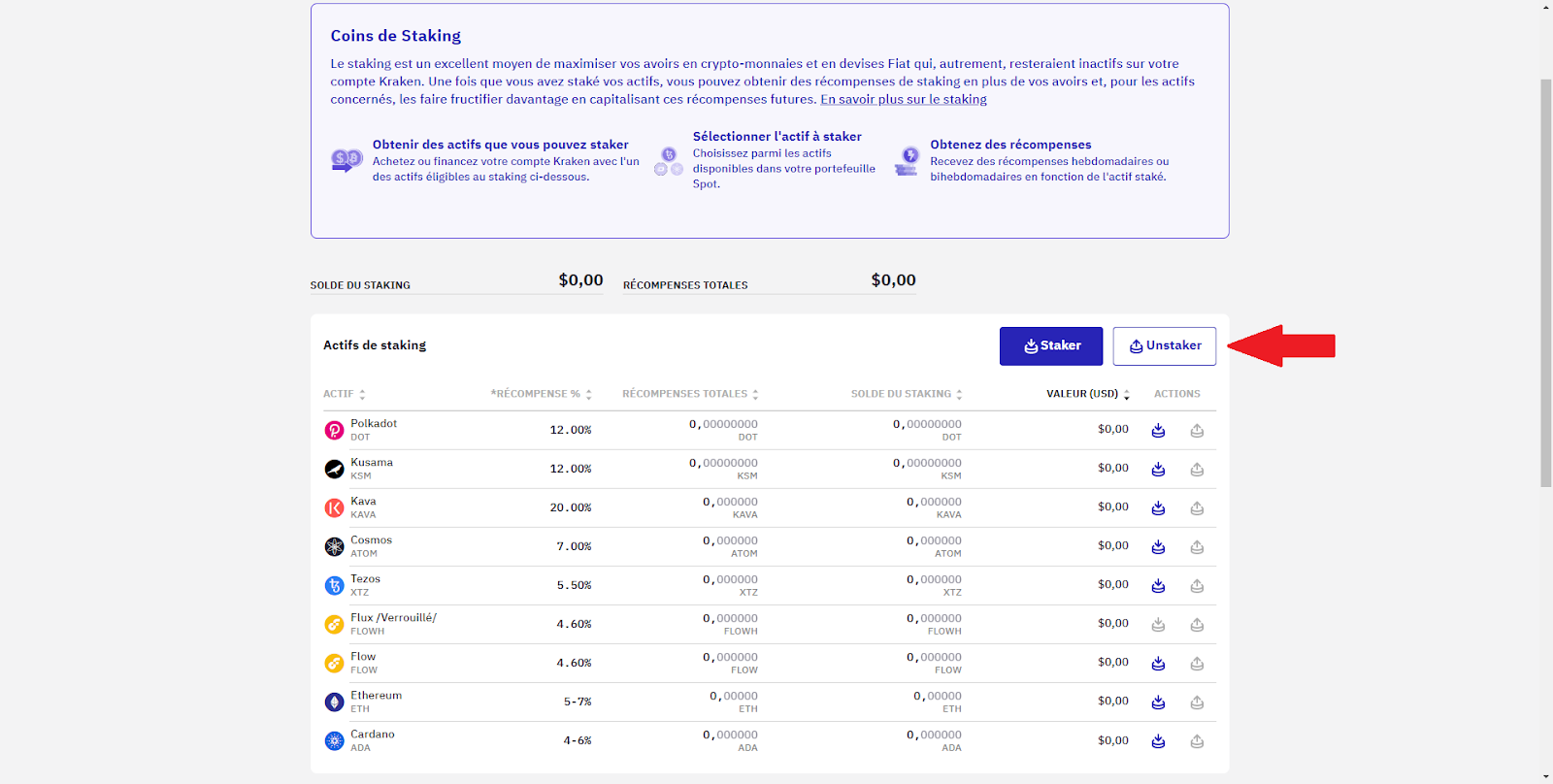This screenshot has width=1553, height=784.
Task: Click the Cardano 4-6% reward value
Action: [578, 740]
